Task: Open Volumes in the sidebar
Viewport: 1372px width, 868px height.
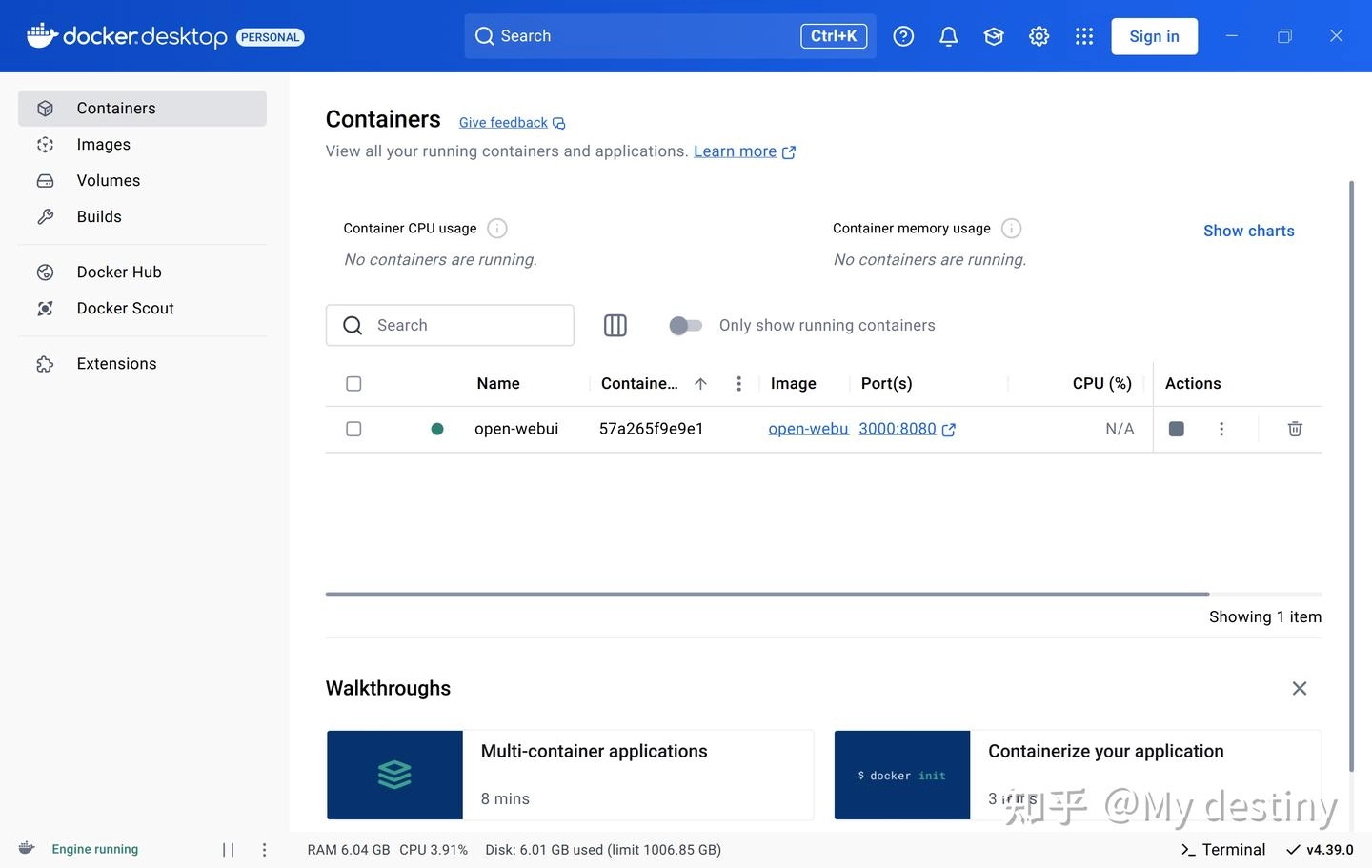Action: pyautogui.click(x=109, y=181)
